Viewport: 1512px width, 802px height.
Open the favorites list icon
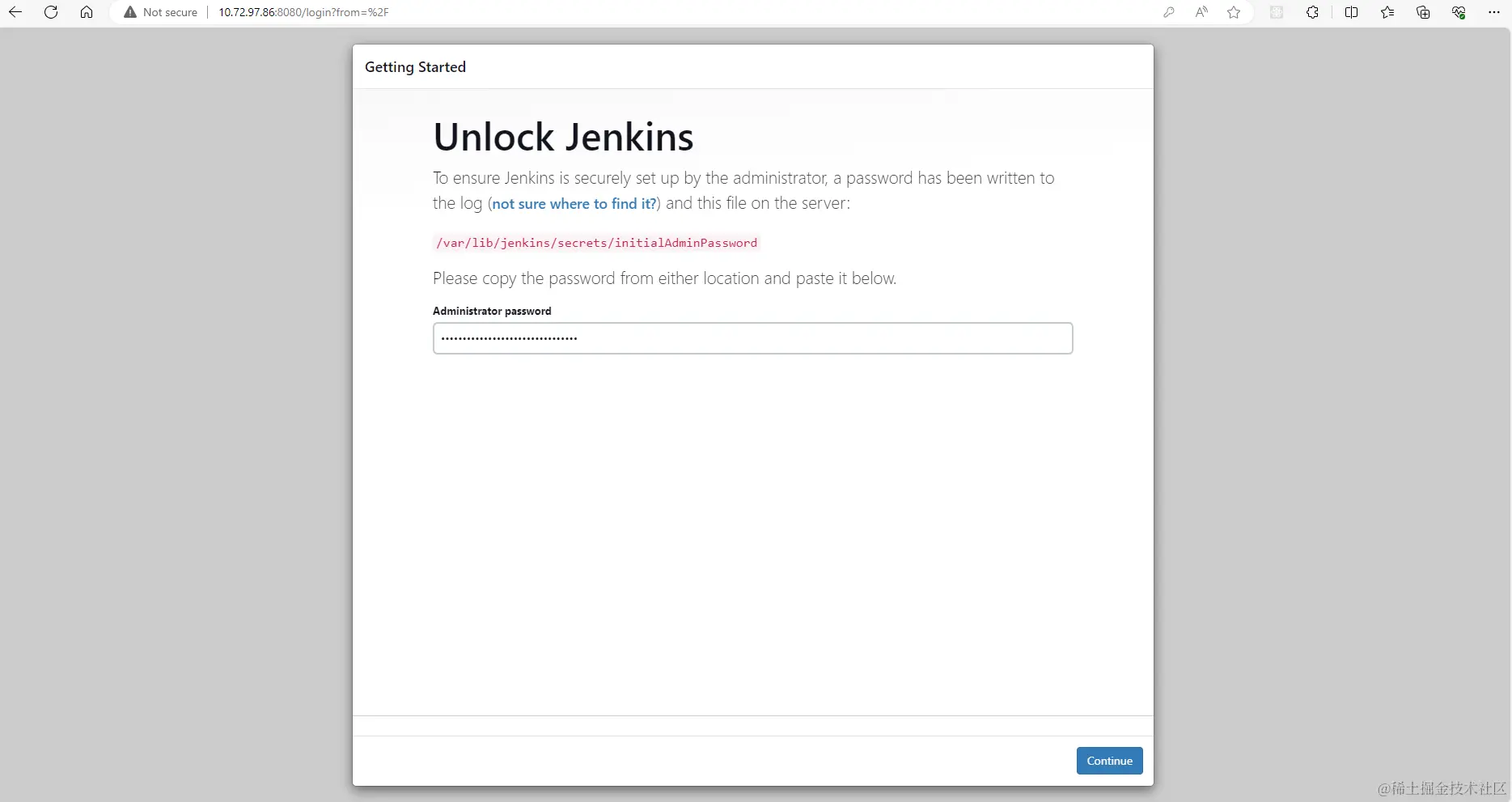click(1387, 12)
